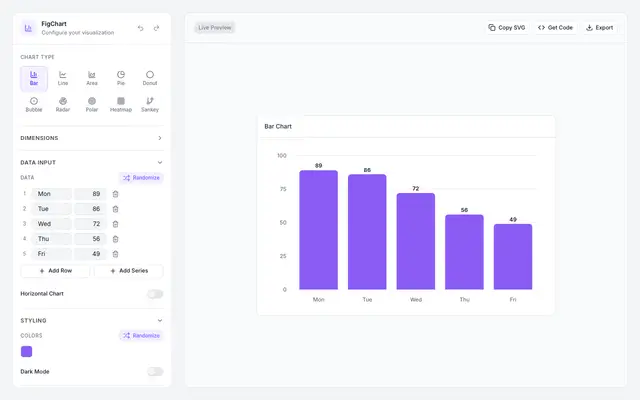Select the Polar chart type
The width and height of the screenshot is (640, 400).
92,104
